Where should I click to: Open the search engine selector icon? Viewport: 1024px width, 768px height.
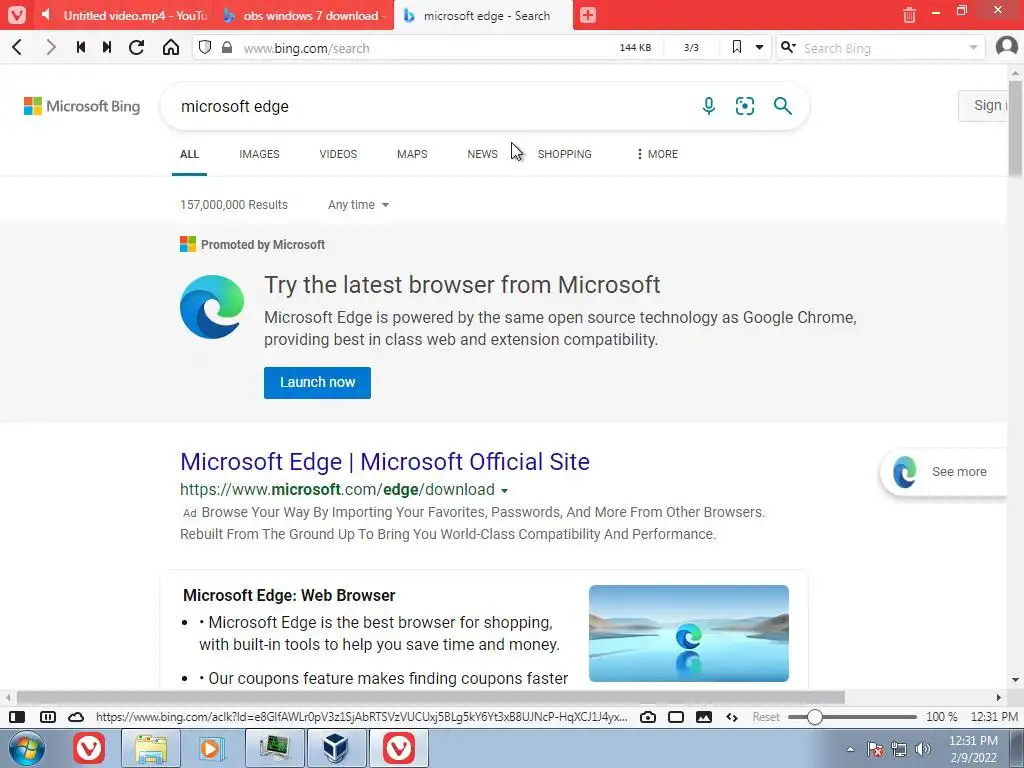(x=788, y=48)
